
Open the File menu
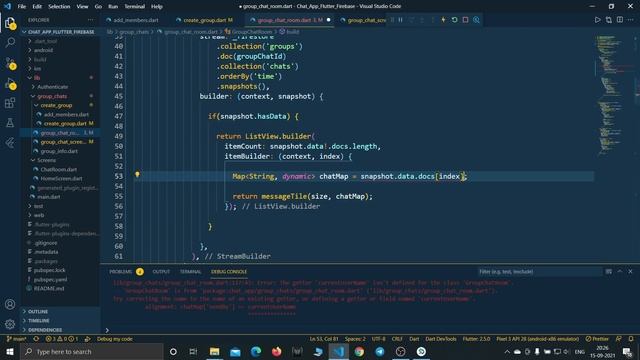coord(22,7)
